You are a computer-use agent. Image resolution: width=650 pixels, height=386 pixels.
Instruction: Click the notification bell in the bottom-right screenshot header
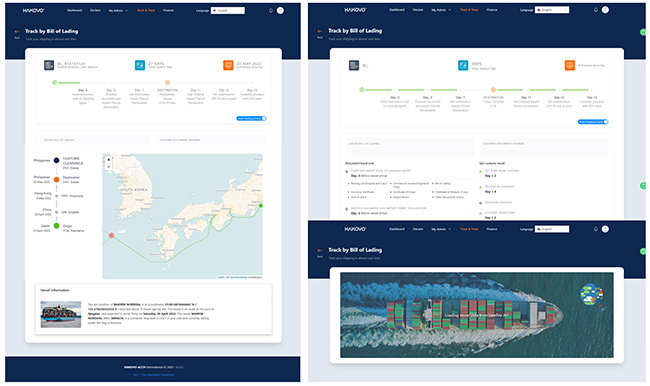click(x=596, y=229)
